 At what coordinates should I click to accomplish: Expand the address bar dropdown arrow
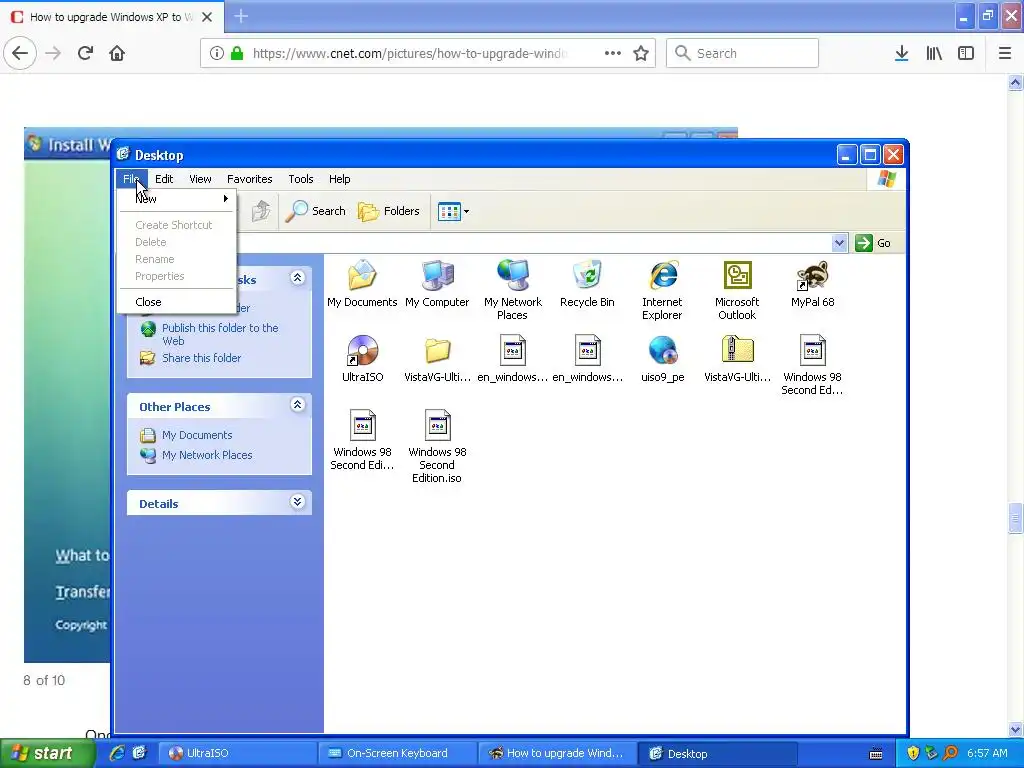tap(839, 243)
